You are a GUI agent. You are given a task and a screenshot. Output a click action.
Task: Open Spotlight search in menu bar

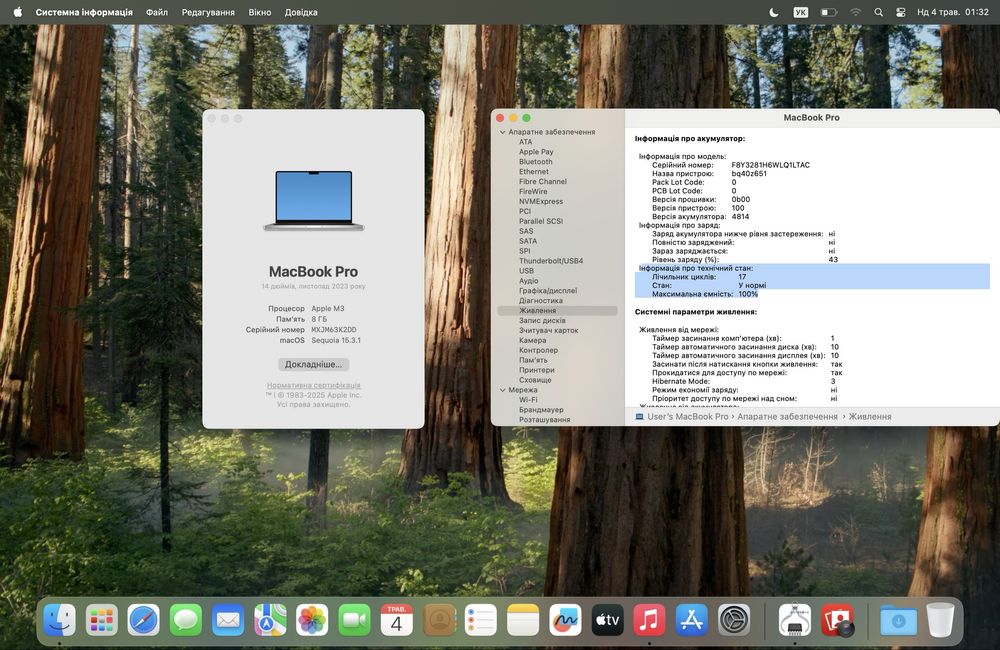[878, 12]
